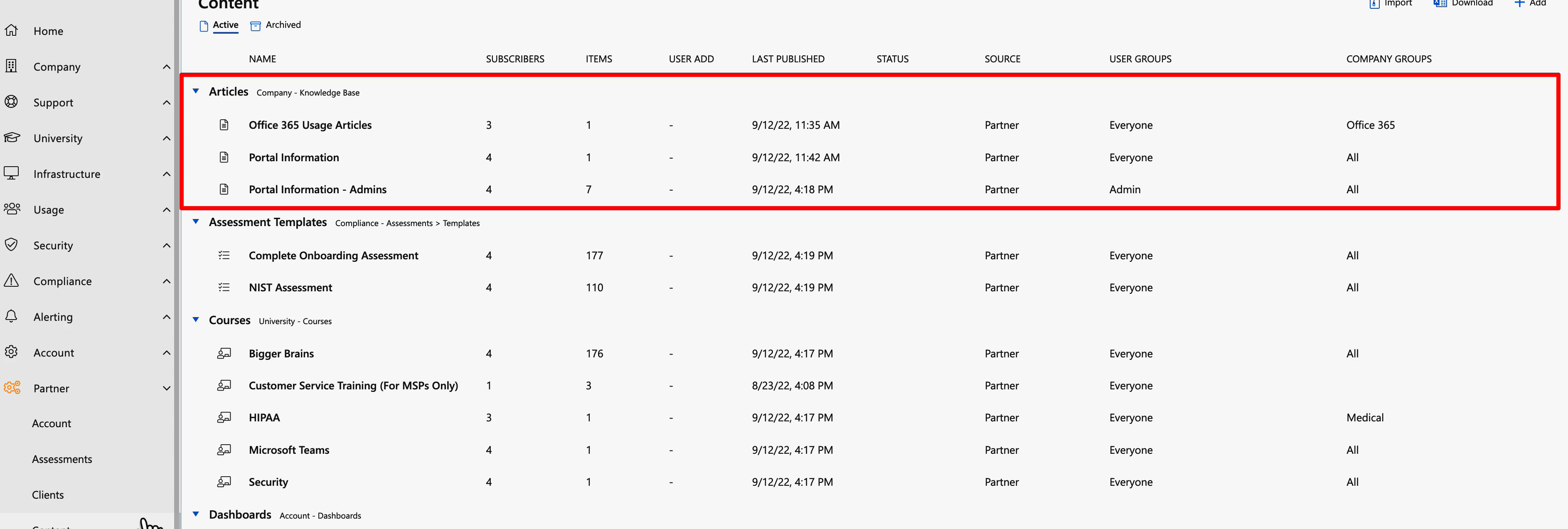Open the Clients page under Partner

(x=47, y=495)
